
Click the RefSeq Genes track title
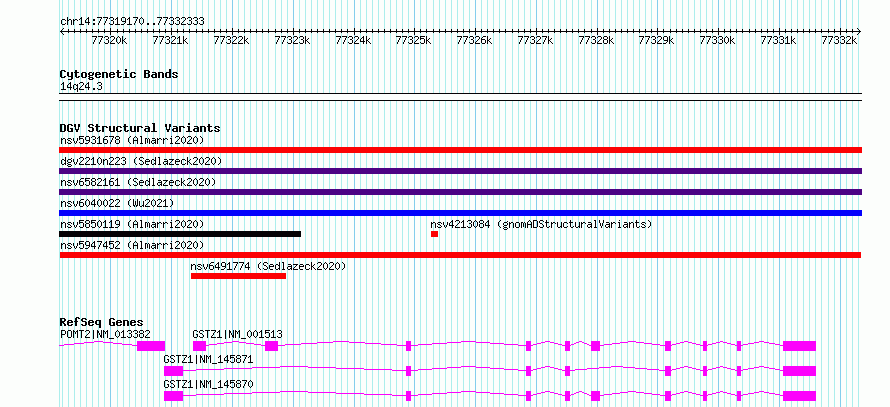click(102, 322)
